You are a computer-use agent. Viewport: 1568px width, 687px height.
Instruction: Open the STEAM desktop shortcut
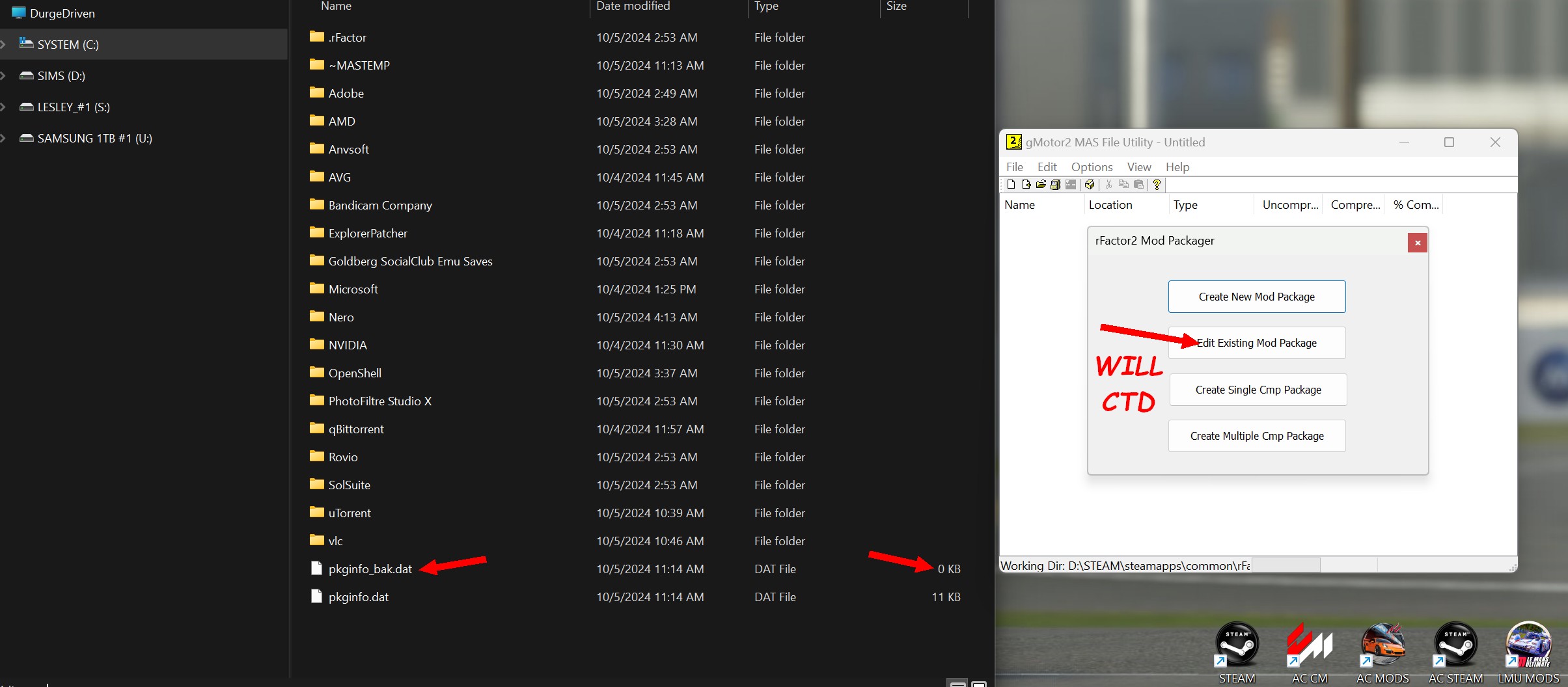point(1237,653)
